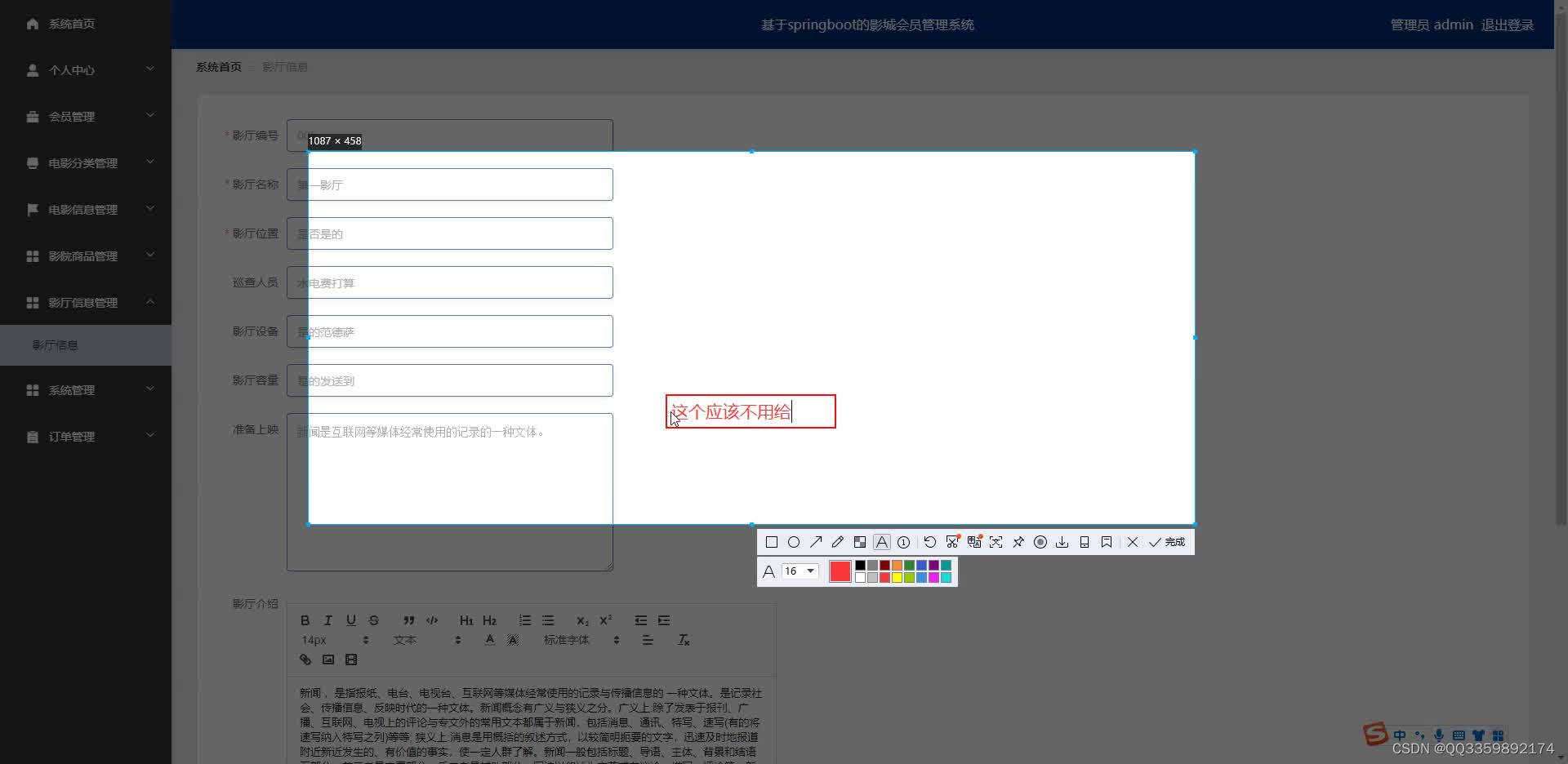
Task: Expand the 系统管理 sidebar menu
Action: point(86,390)
